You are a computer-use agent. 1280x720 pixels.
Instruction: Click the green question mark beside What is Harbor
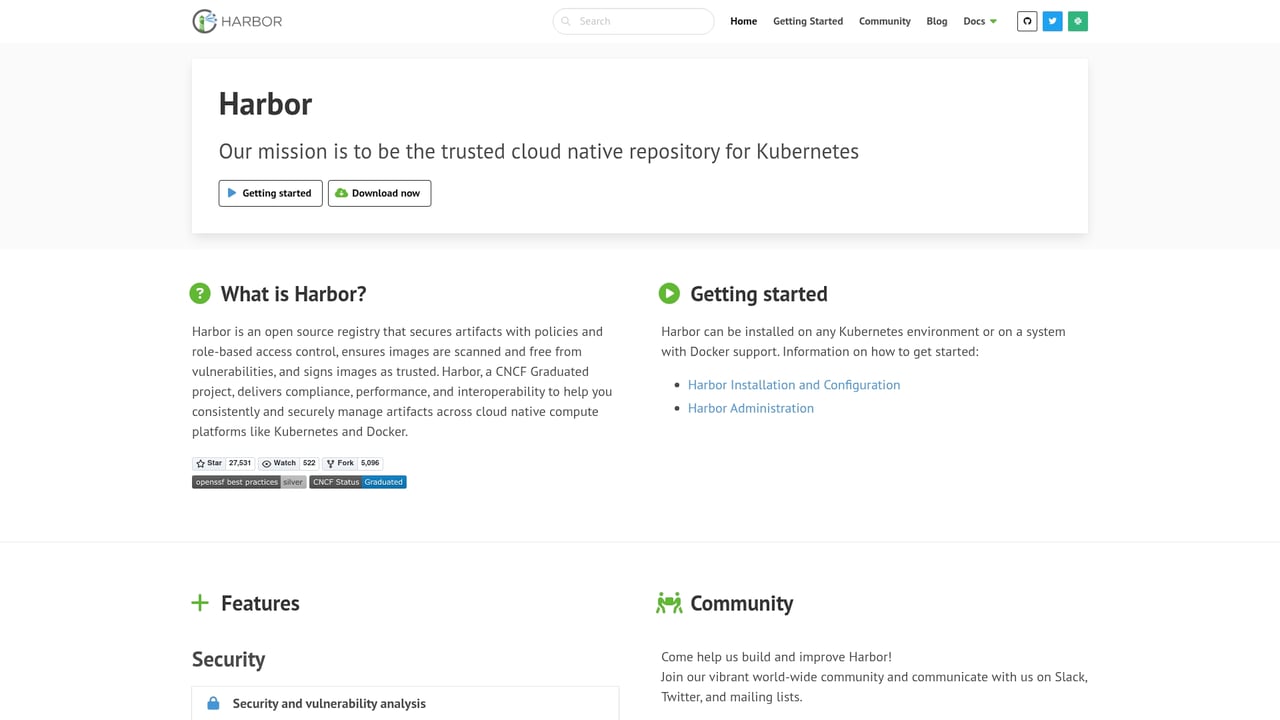(x=200, y=293)
